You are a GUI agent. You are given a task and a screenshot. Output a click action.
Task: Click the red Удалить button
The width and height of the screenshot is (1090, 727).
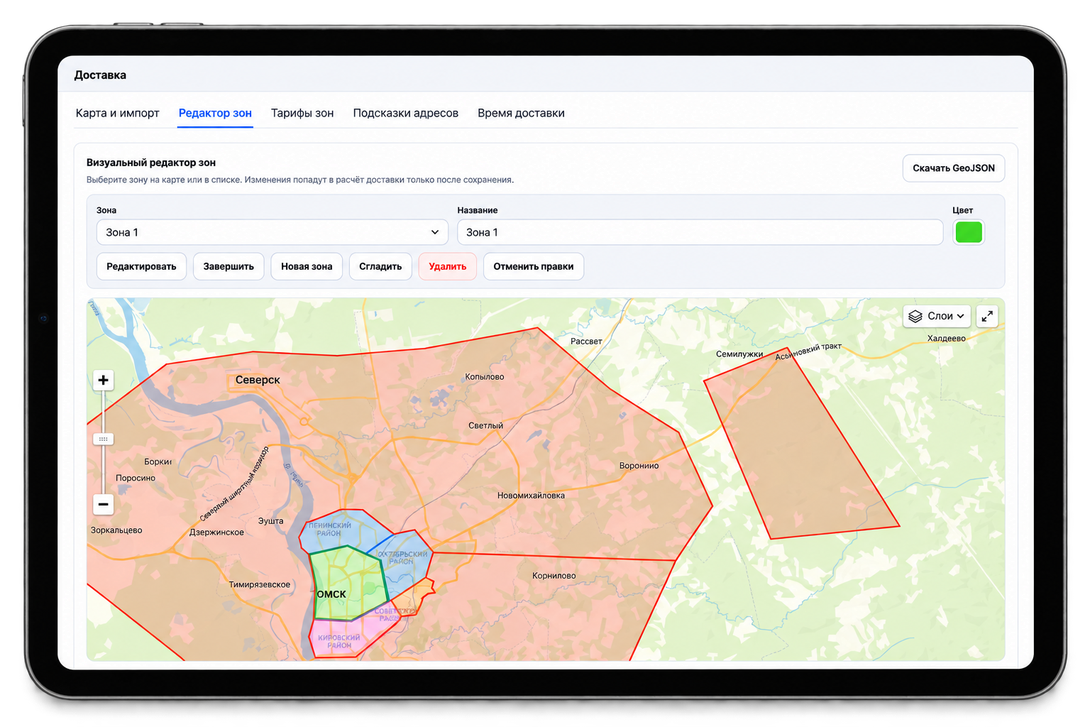(x=447, y=266)
